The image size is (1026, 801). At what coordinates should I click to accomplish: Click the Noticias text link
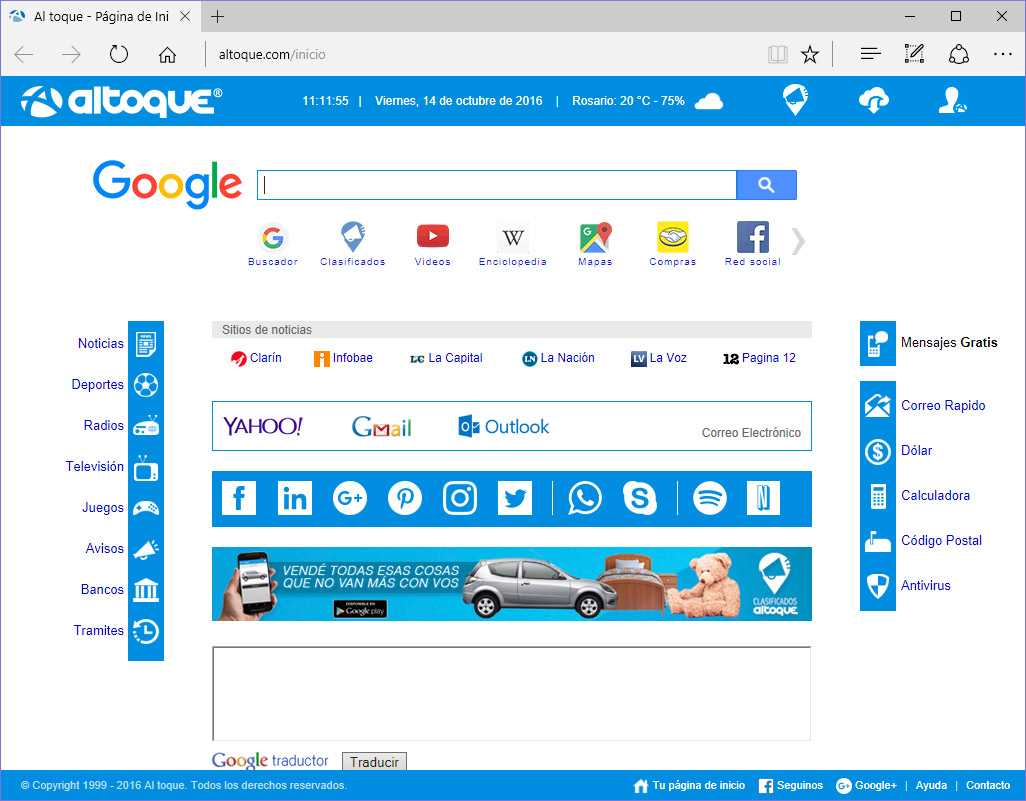coord(101,344)
